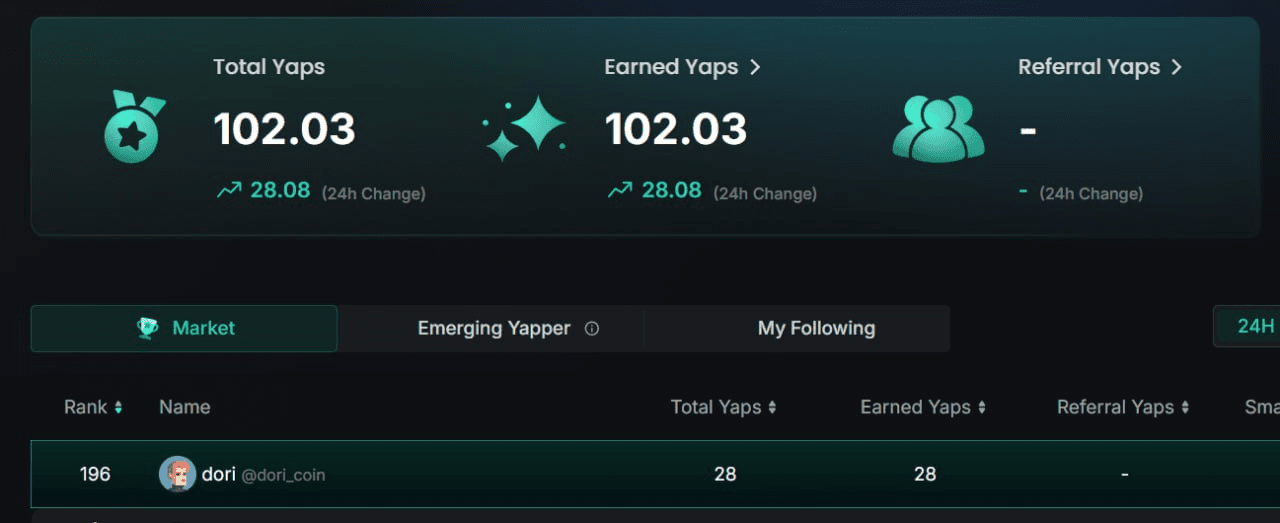Click the sparkle stars icon beside Earned Yaps
Screen dimensions: 1280x523
[x=524, y=128]
